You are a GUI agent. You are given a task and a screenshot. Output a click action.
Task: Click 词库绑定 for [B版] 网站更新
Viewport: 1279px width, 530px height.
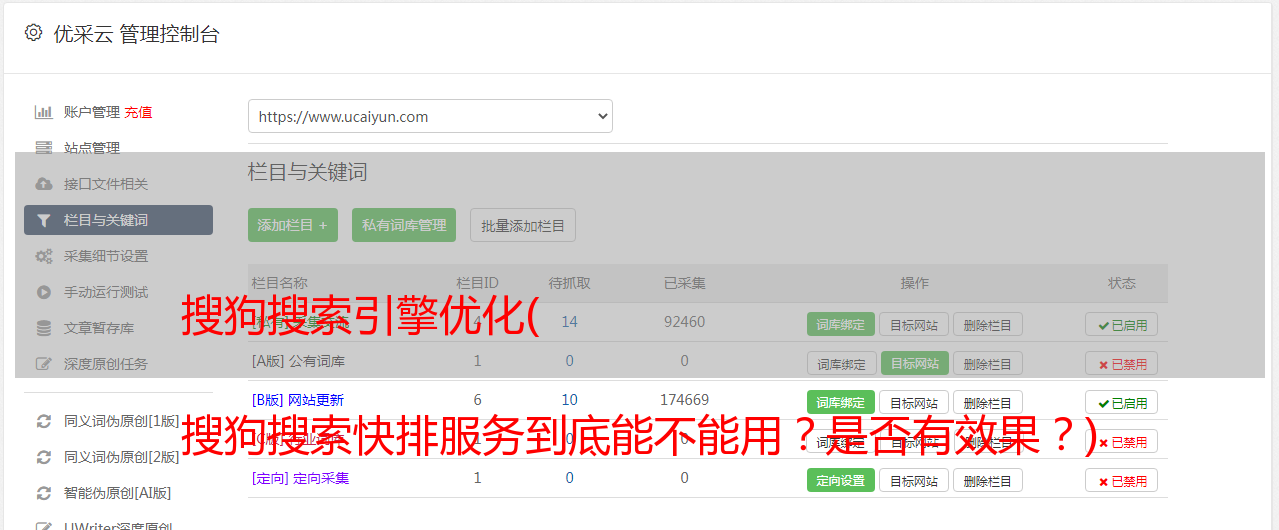pyautogui.click(x=841, y=402)
